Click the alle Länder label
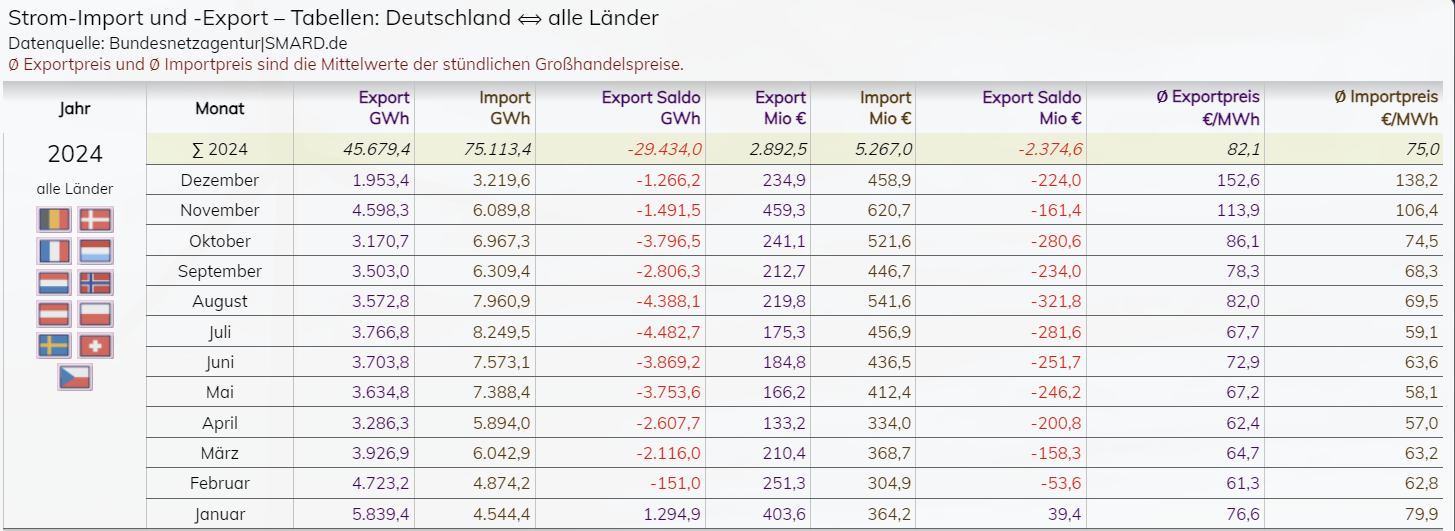This screenshot has width=1455, height=531. point(75,189)
